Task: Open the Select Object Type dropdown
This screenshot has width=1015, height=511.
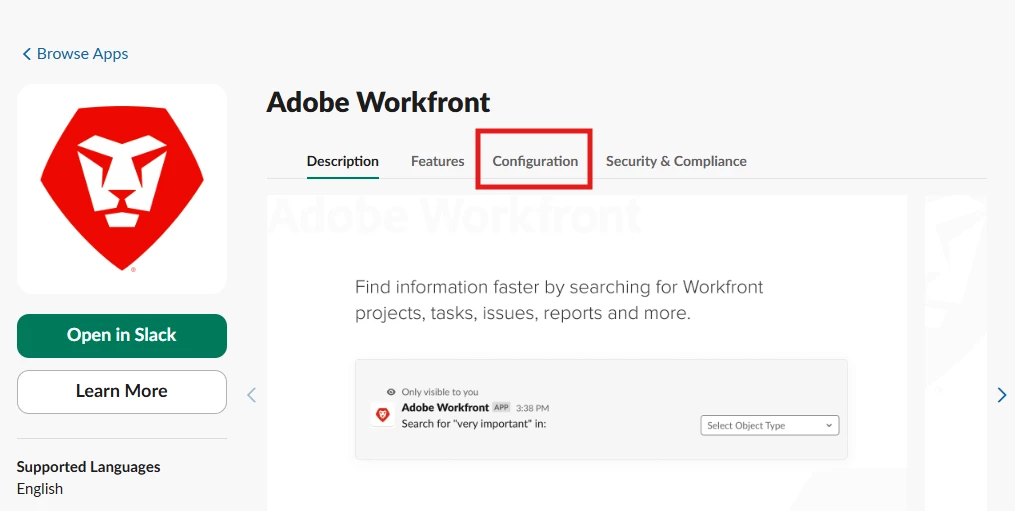Action: coord(770,426)
